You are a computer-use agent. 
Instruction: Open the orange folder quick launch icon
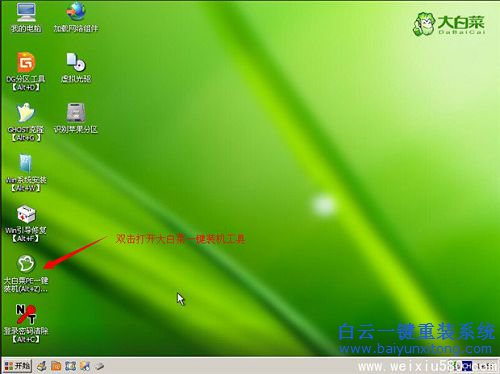pyautogui.click(x=56, y=366)
